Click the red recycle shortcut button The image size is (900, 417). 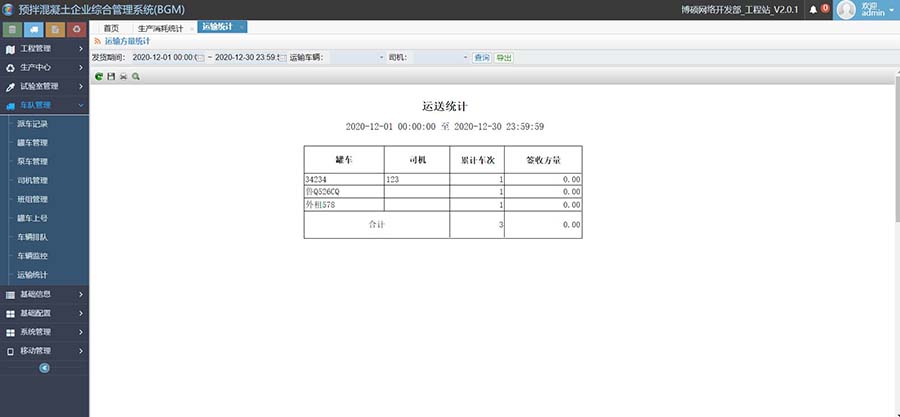pyautogui.click(x=77, y=28)
